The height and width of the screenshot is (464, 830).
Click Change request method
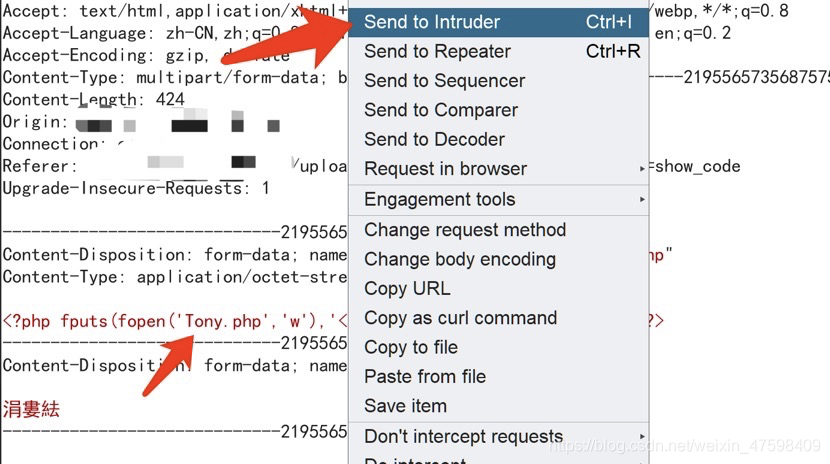click(x=465, y=230)
